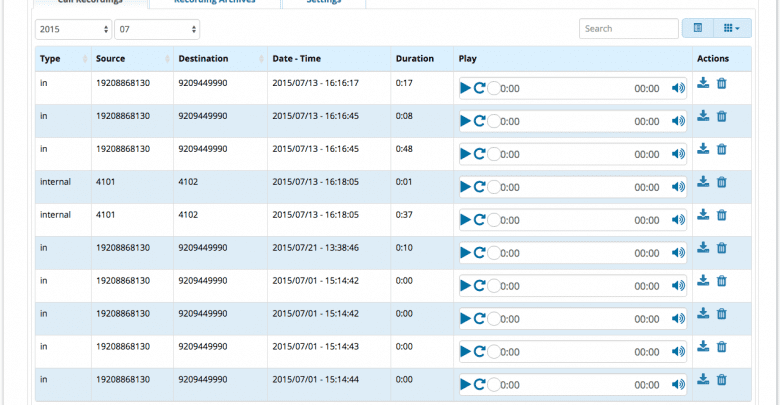Click the Search input field
The image size is (780, 405).
(629, 28)
